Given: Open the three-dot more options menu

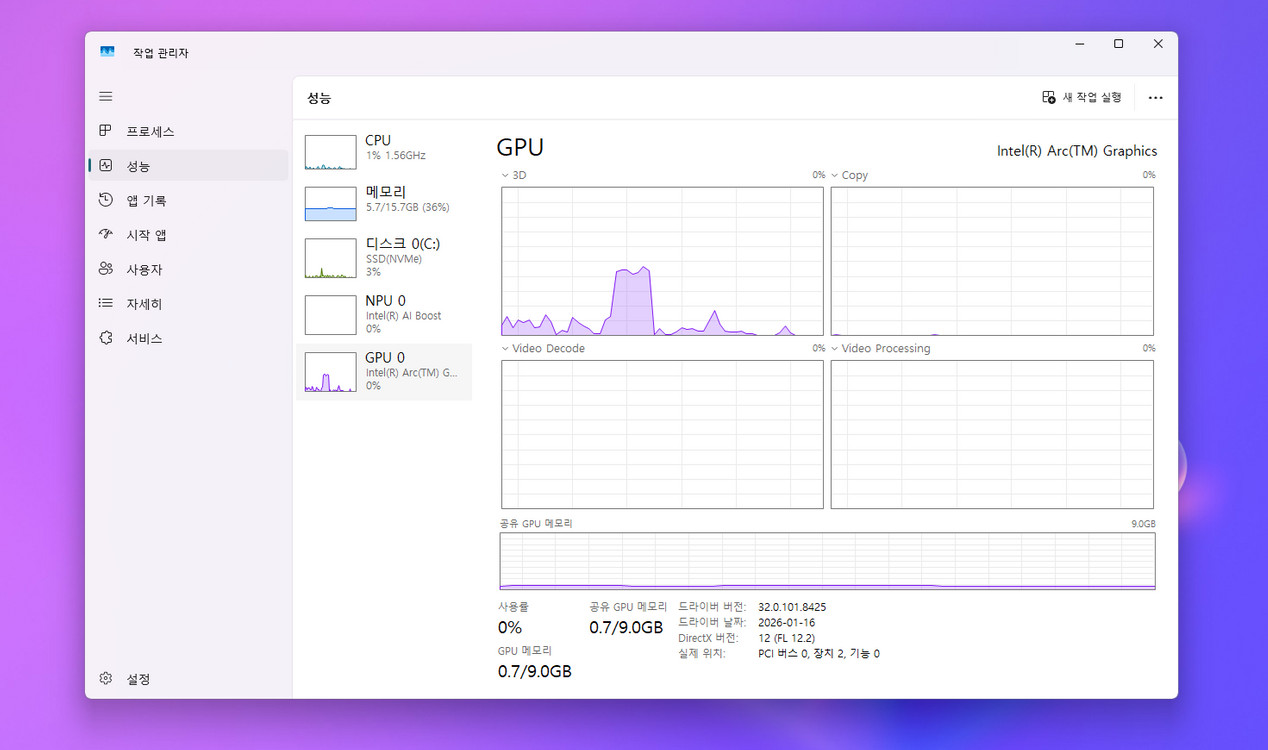Looking at the screenshot, I should coord(1156,98).
